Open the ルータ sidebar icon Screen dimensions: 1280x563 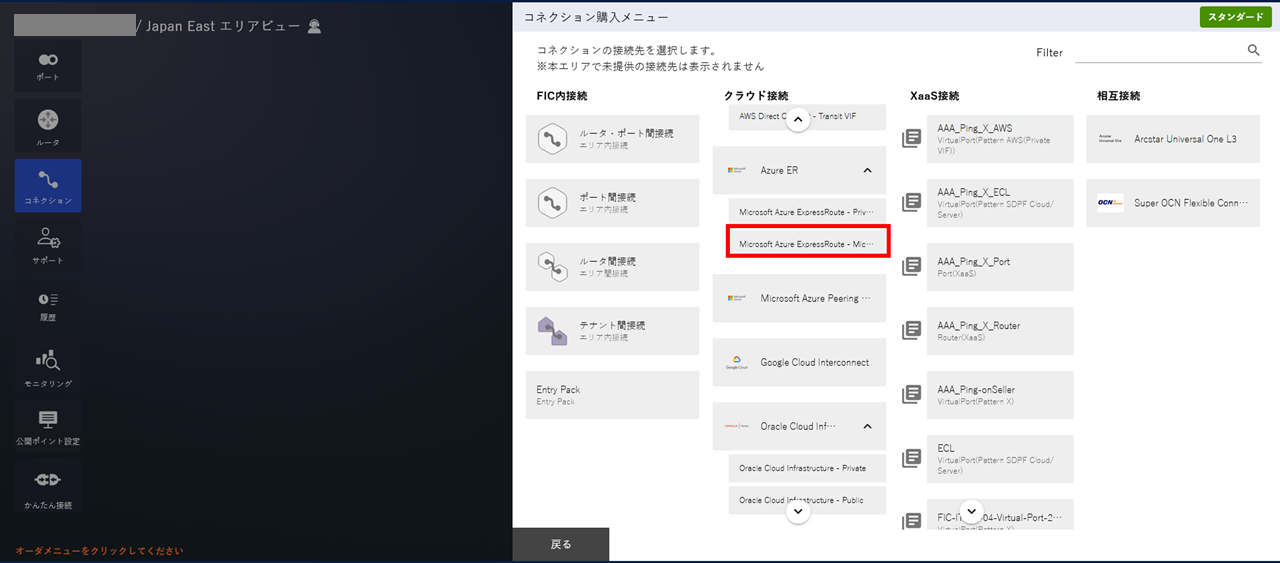(x=48, y=127)
